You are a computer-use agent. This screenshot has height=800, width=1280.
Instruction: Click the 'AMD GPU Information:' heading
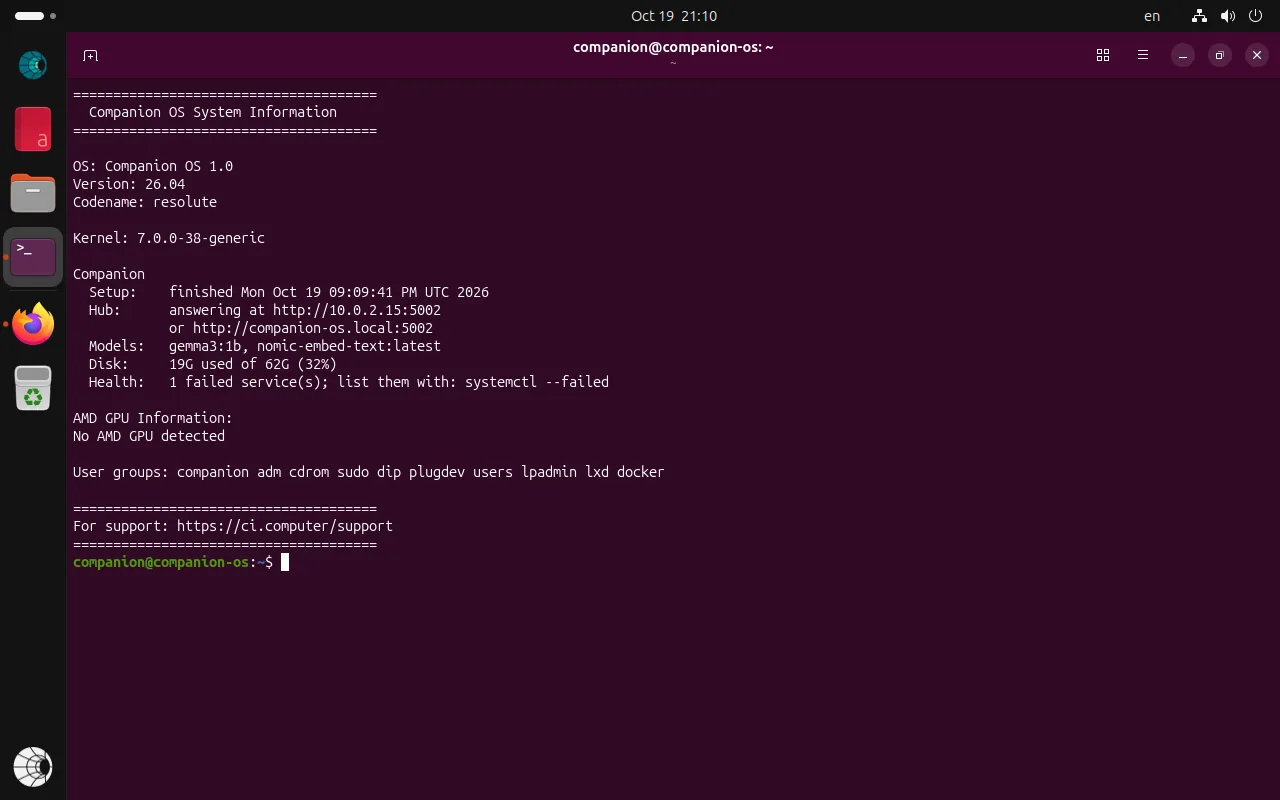coord(153,418)
